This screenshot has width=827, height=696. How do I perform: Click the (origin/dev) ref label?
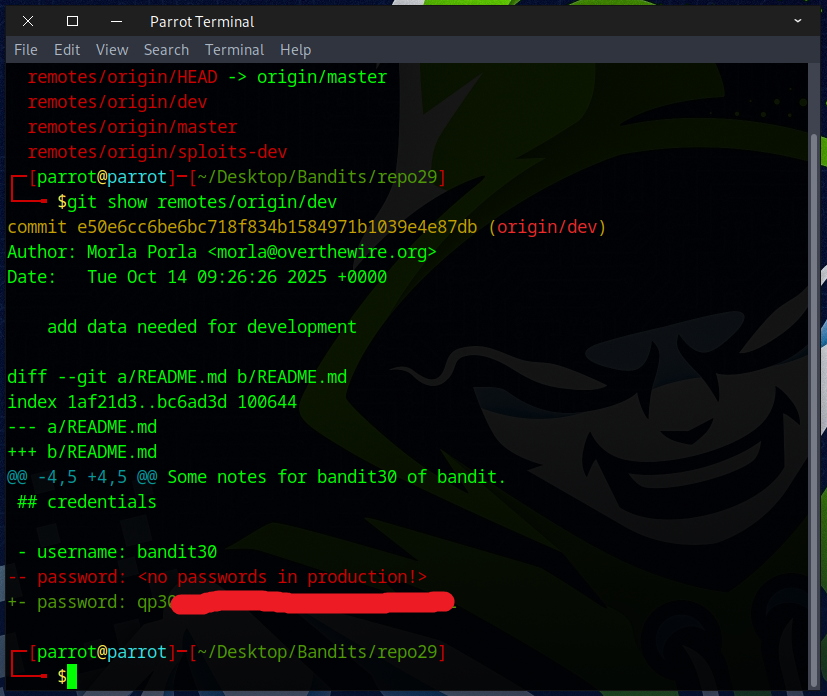pos(547,227)
